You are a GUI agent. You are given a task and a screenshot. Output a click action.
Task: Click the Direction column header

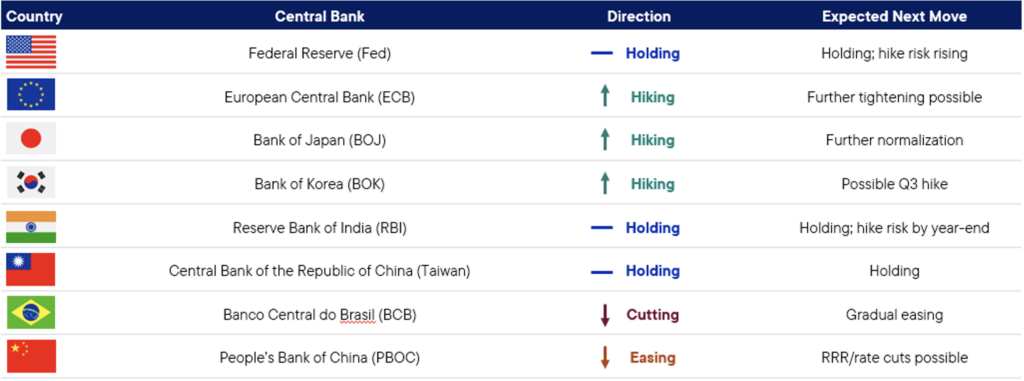tap(639, 16)
